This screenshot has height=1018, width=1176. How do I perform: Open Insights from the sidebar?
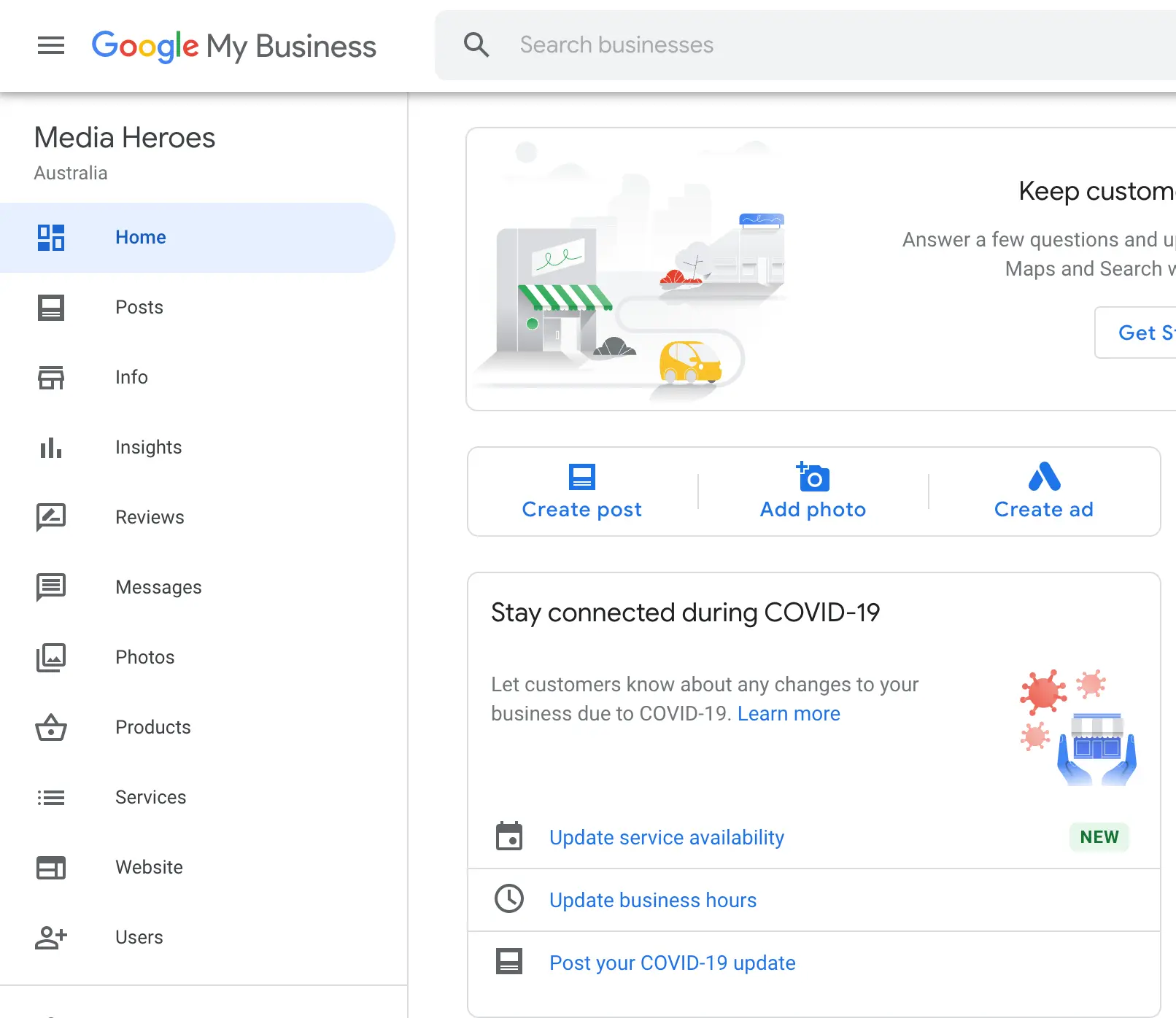[197, 448]
